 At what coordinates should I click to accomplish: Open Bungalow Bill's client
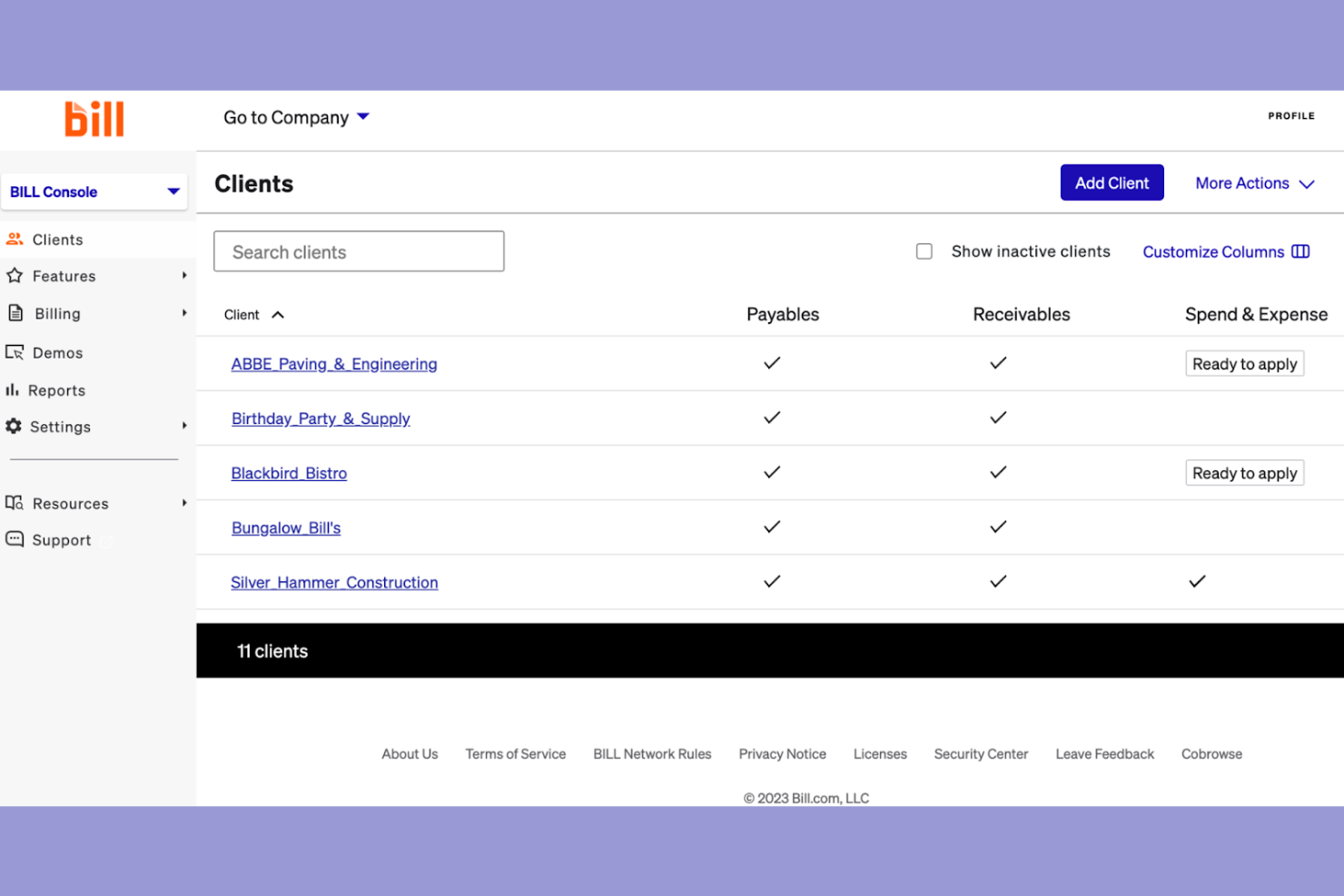click(286, 527)
